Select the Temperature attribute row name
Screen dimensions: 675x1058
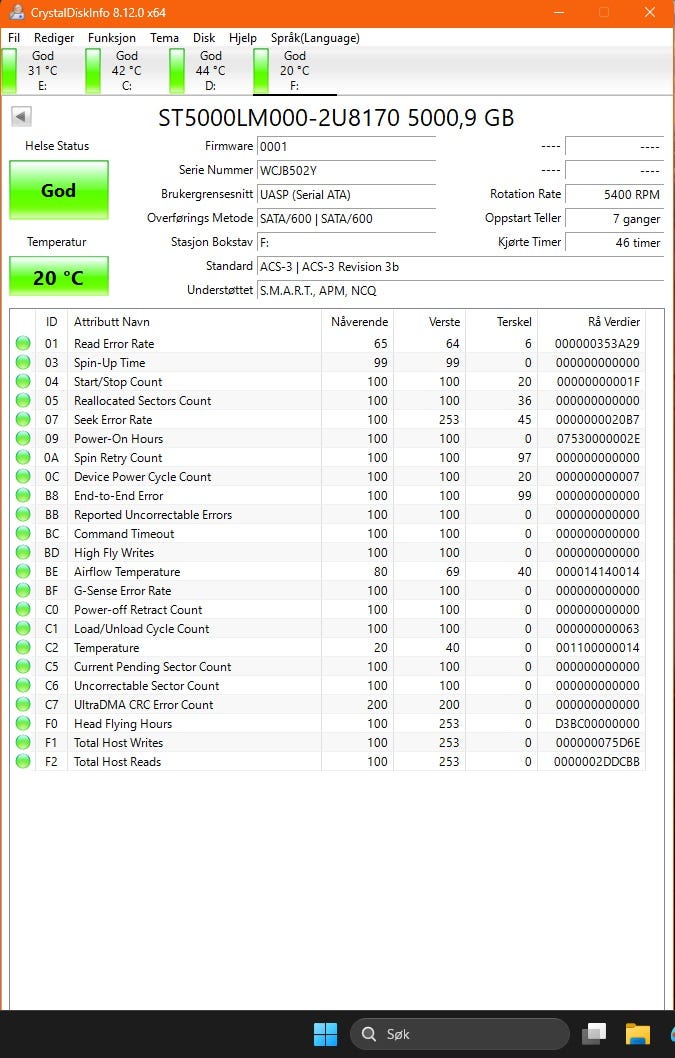coord(107,648)
